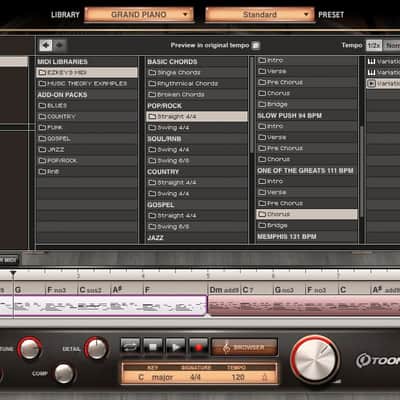Toggle the Preview in original tempo checkbox
The height and width of the screenshot is (400, 400).
pyautogui.click(x=256, y=45)
